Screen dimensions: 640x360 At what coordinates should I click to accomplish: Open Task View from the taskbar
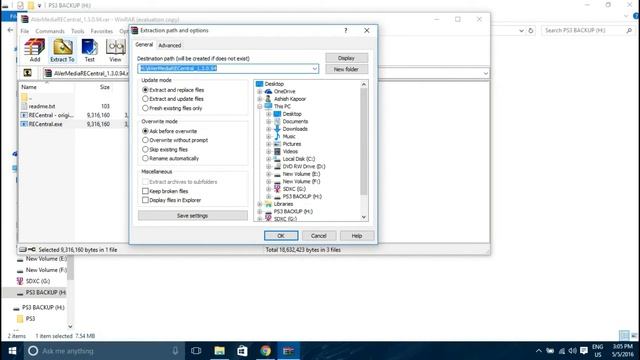(x=196, y=351)
